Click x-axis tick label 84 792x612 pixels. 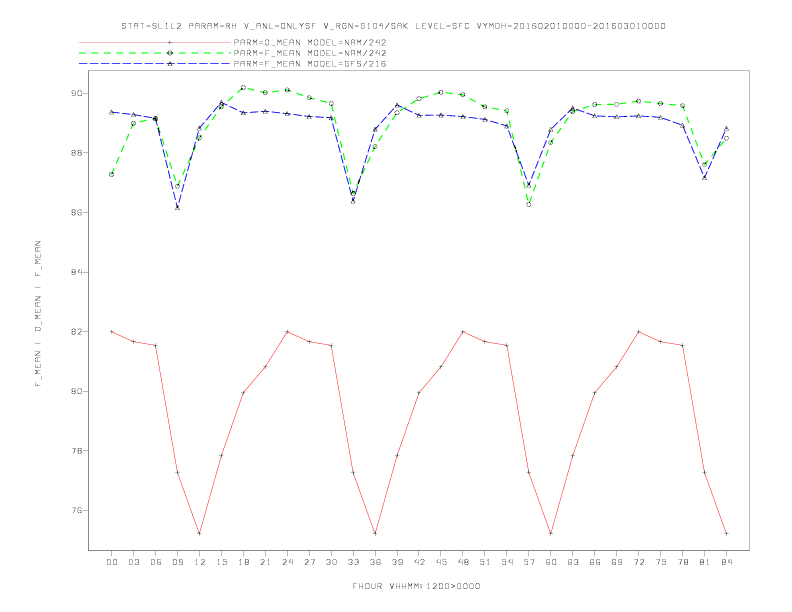pyautogui.click(x=727, y=562)
